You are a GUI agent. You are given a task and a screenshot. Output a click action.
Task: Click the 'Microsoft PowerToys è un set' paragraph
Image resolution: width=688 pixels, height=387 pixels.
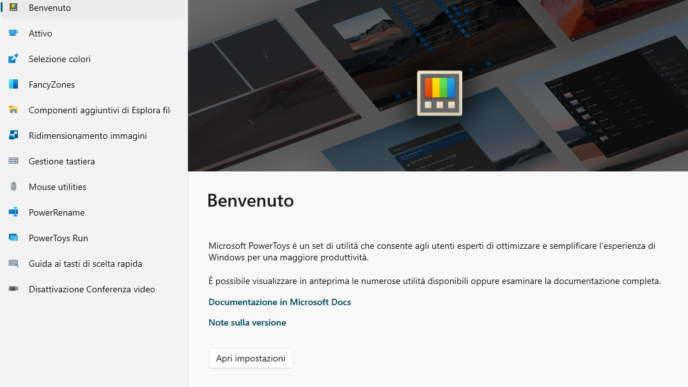pyautogui.click(x=432, y=251)
